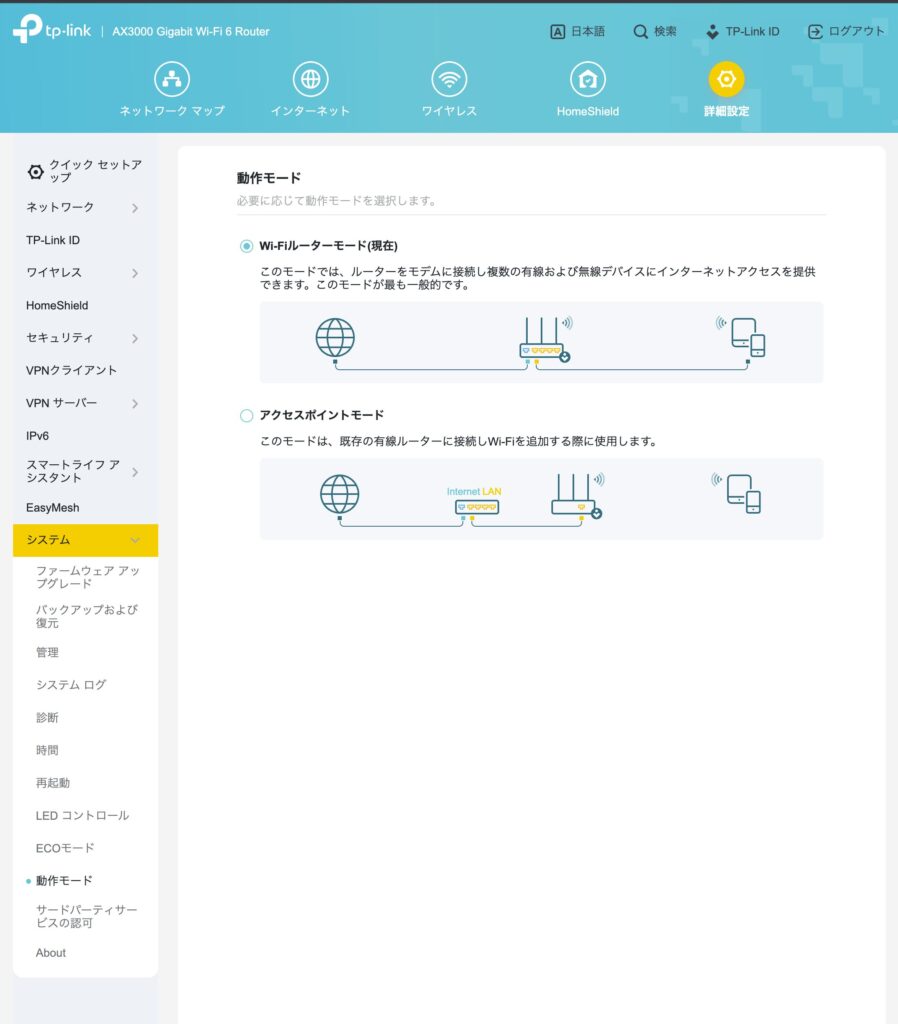This screenshot has width=898, height=1024.
Task: Open the Internet globe icon
Action: (x=310, y=80)
